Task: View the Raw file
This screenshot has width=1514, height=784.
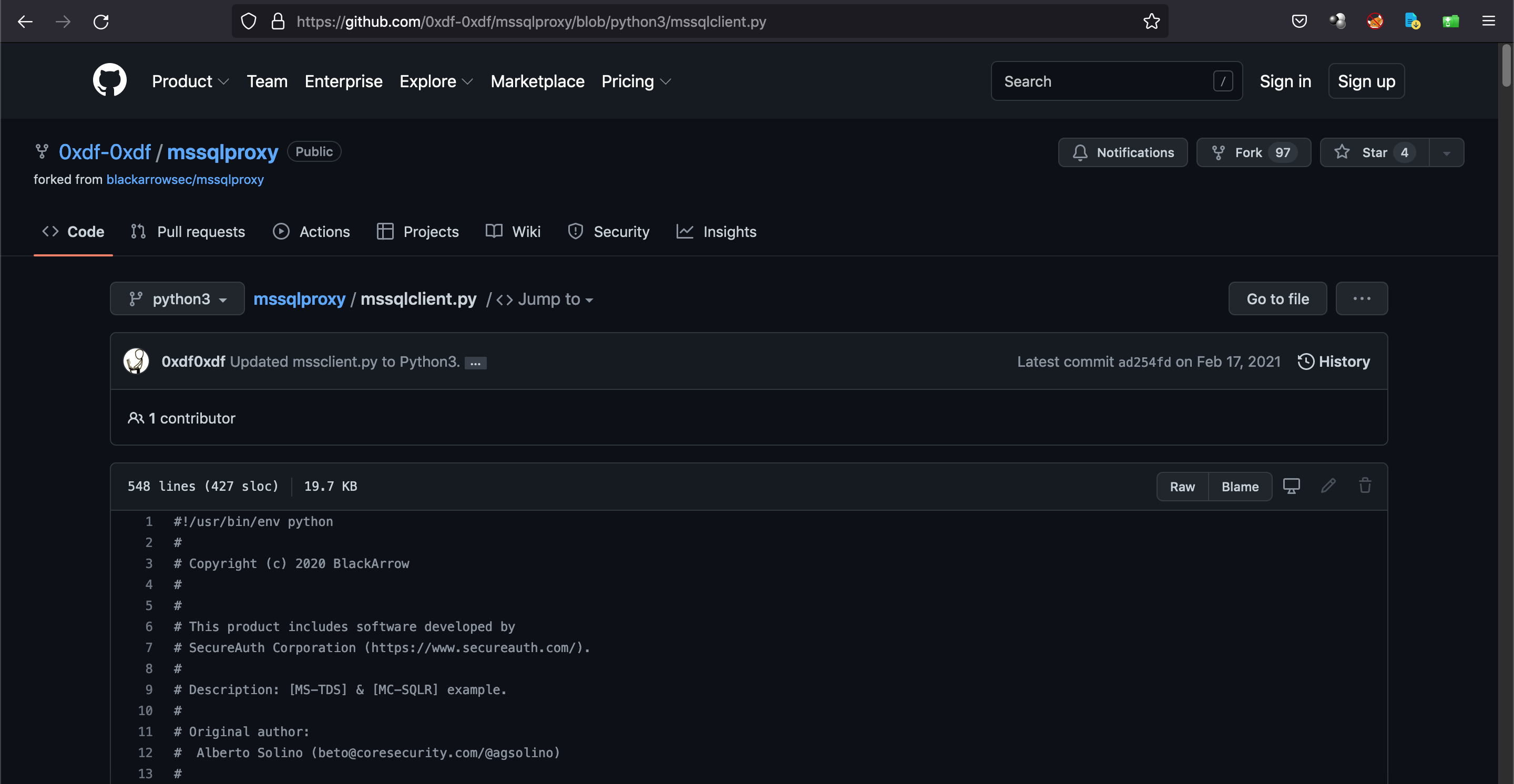Action: coord(1182,486)
